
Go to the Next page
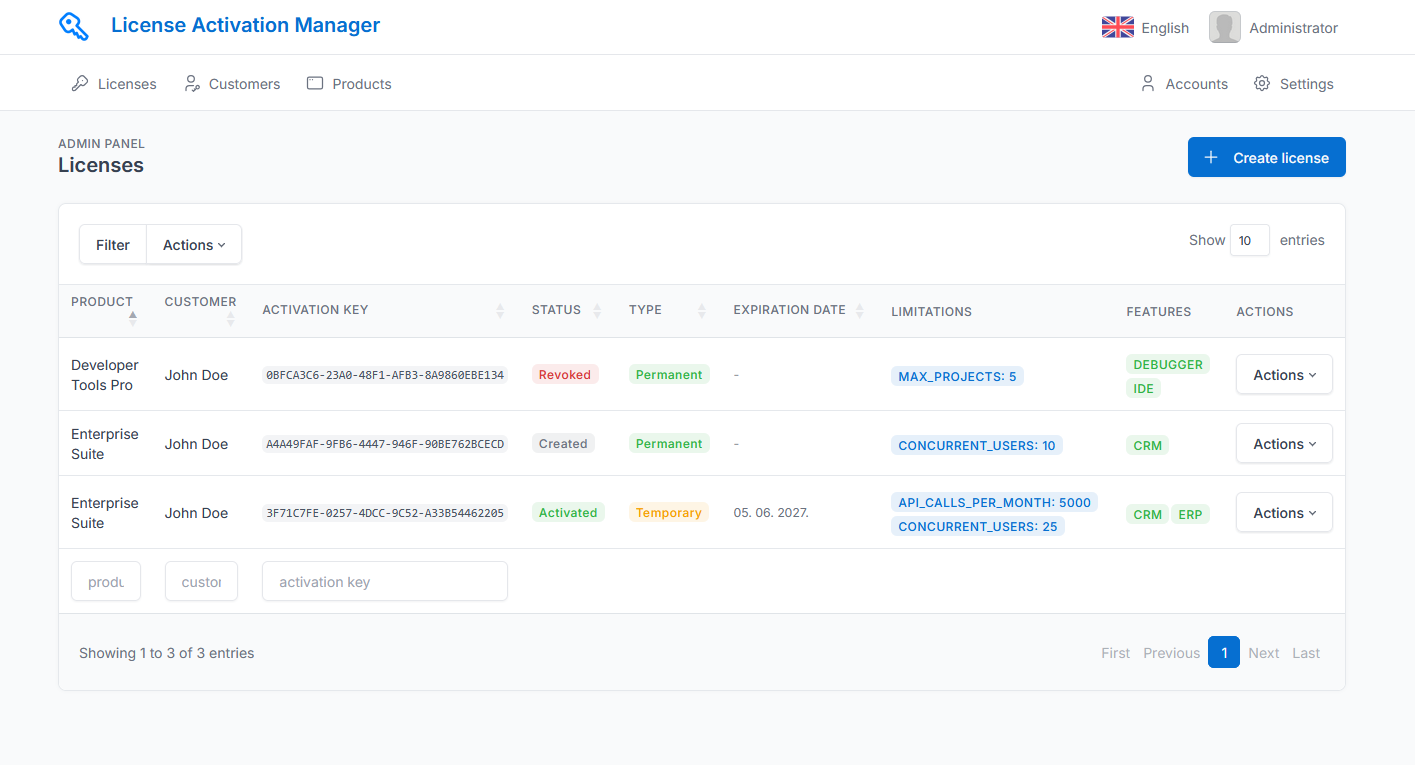pos(1264,653)
